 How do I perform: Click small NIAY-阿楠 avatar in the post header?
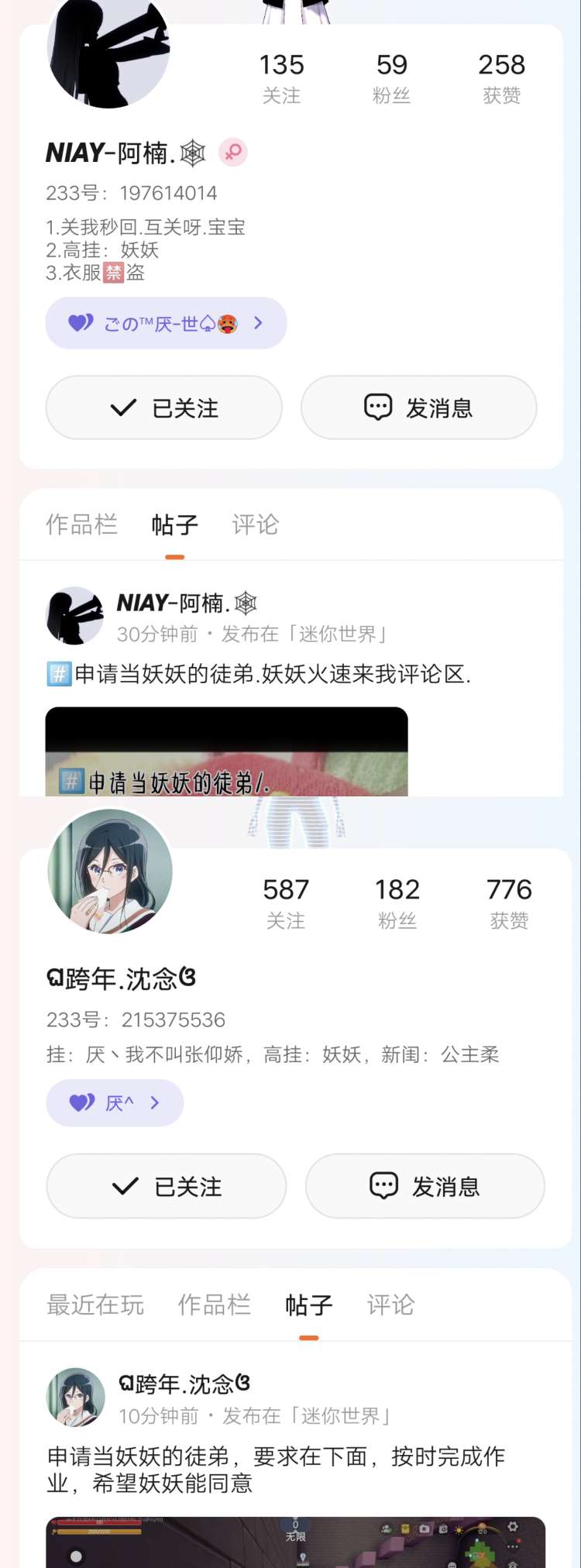coord(74,616)
